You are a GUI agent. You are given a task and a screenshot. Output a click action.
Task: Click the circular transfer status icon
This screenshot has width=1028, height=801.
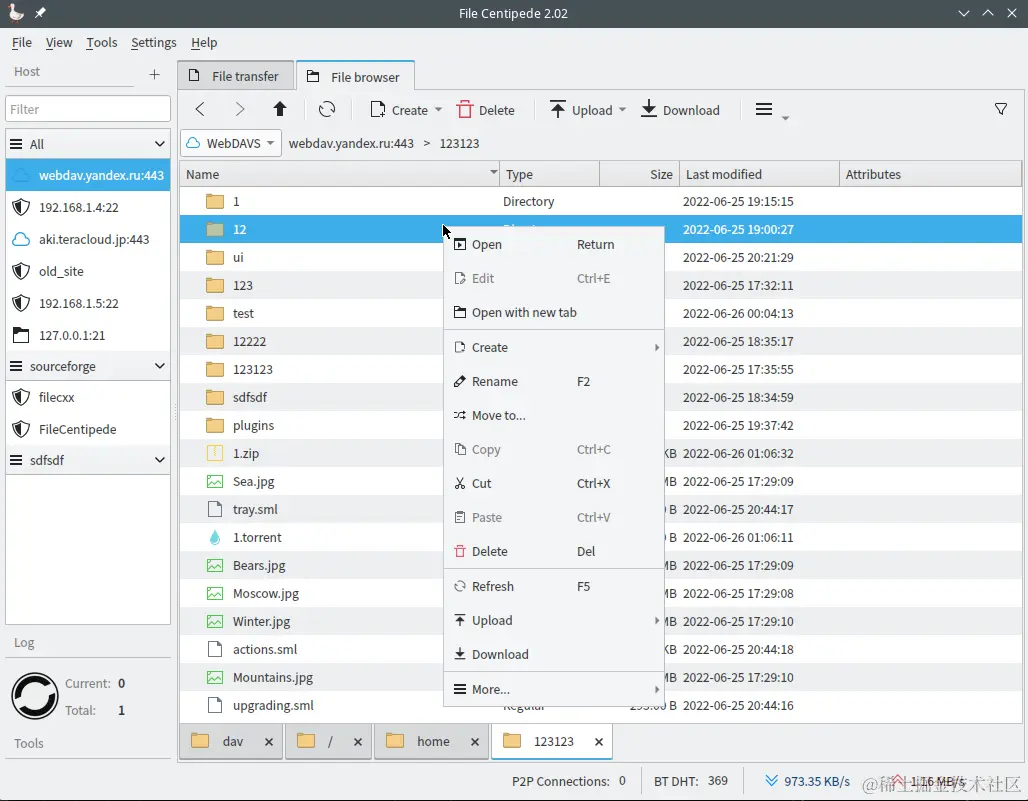pos(35,696)
